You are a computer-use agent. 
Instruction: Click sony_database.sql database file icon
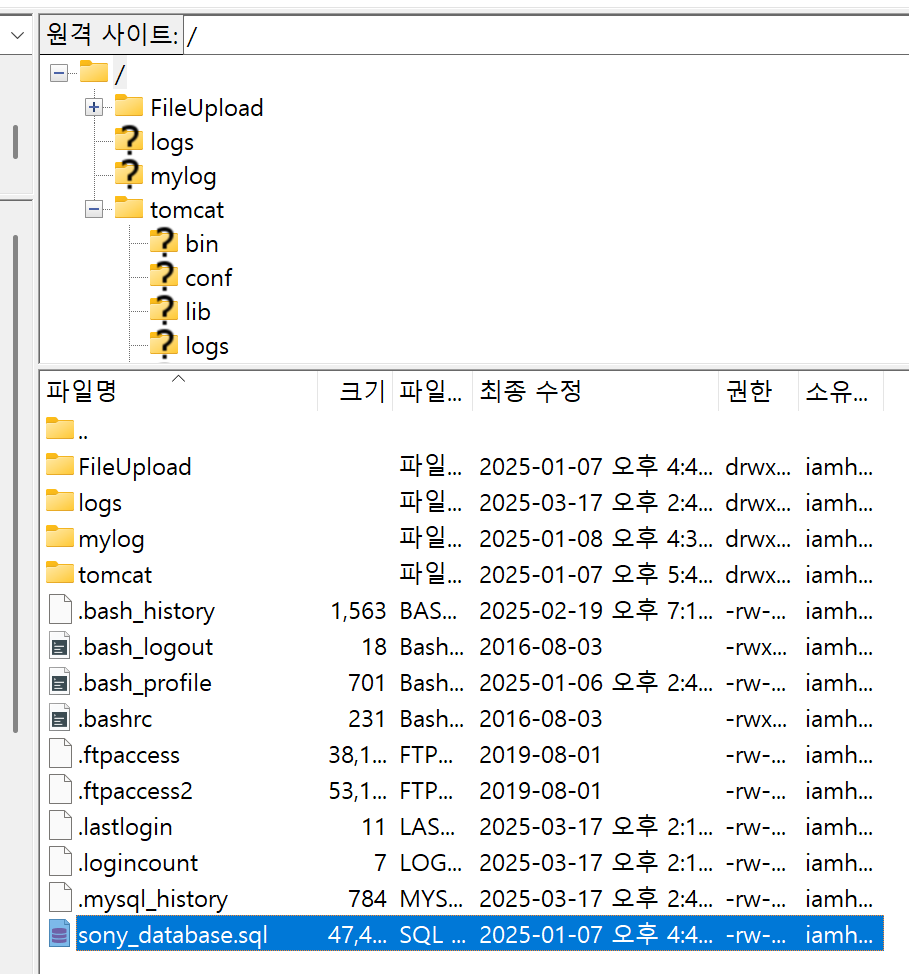pyautogui.click(x=60, y=934)
